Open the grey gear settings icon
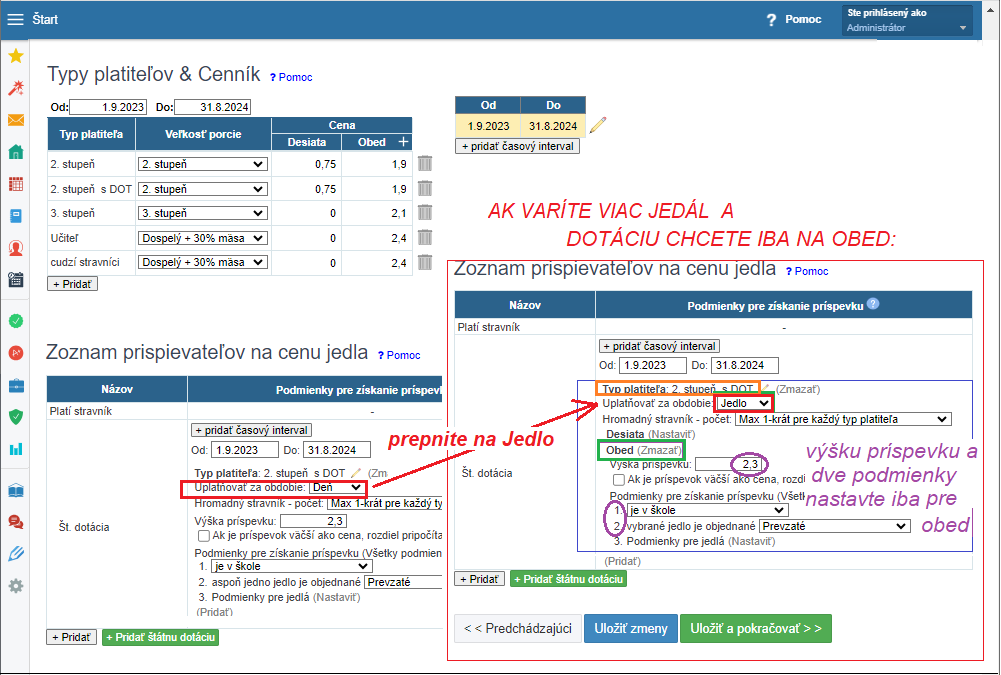 (x=16, y=586)
